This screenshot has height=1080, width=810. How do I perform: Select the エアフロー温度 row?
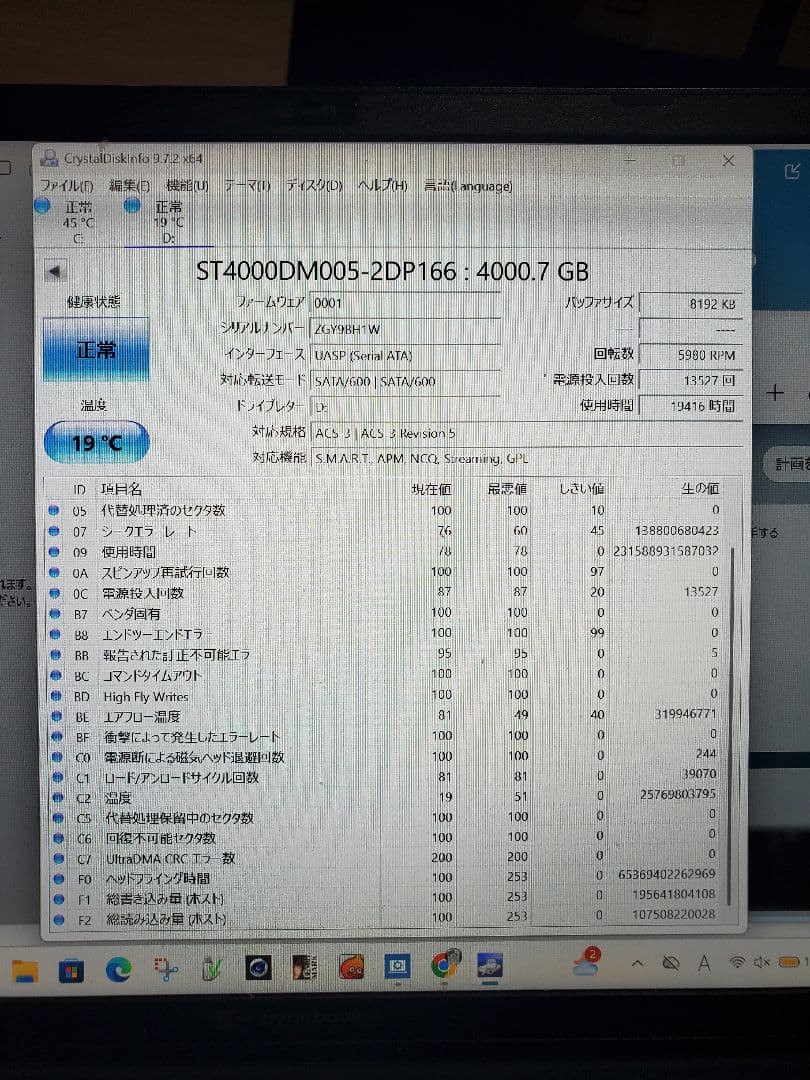[x=386, y=716]
